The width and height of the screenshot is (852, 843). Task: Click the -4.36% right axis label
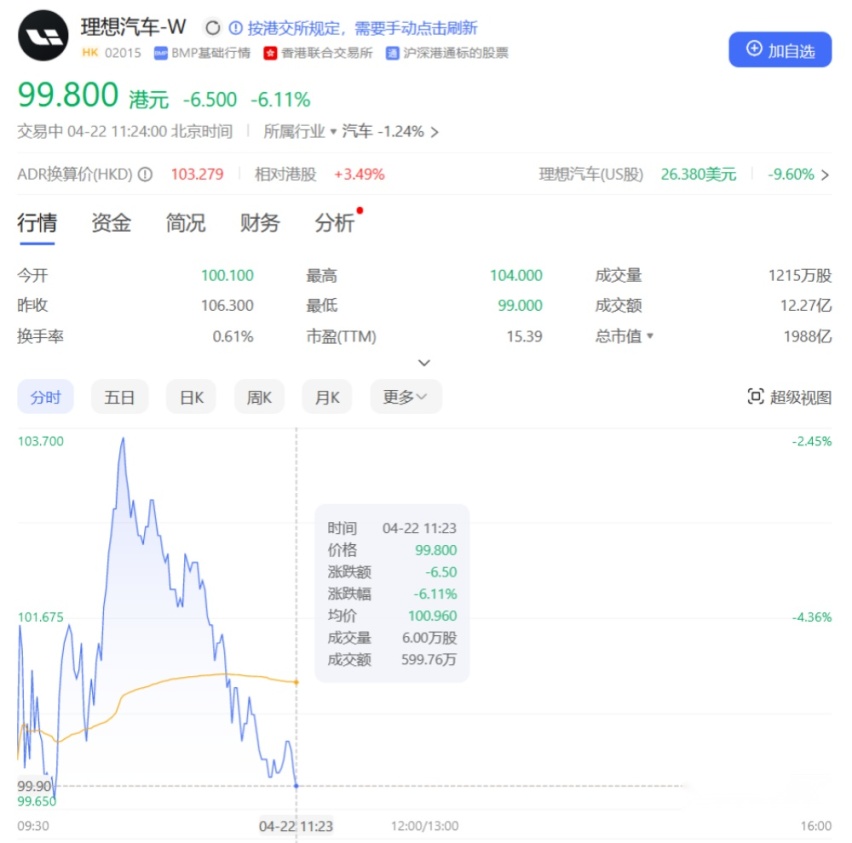[x=812, y=617]
